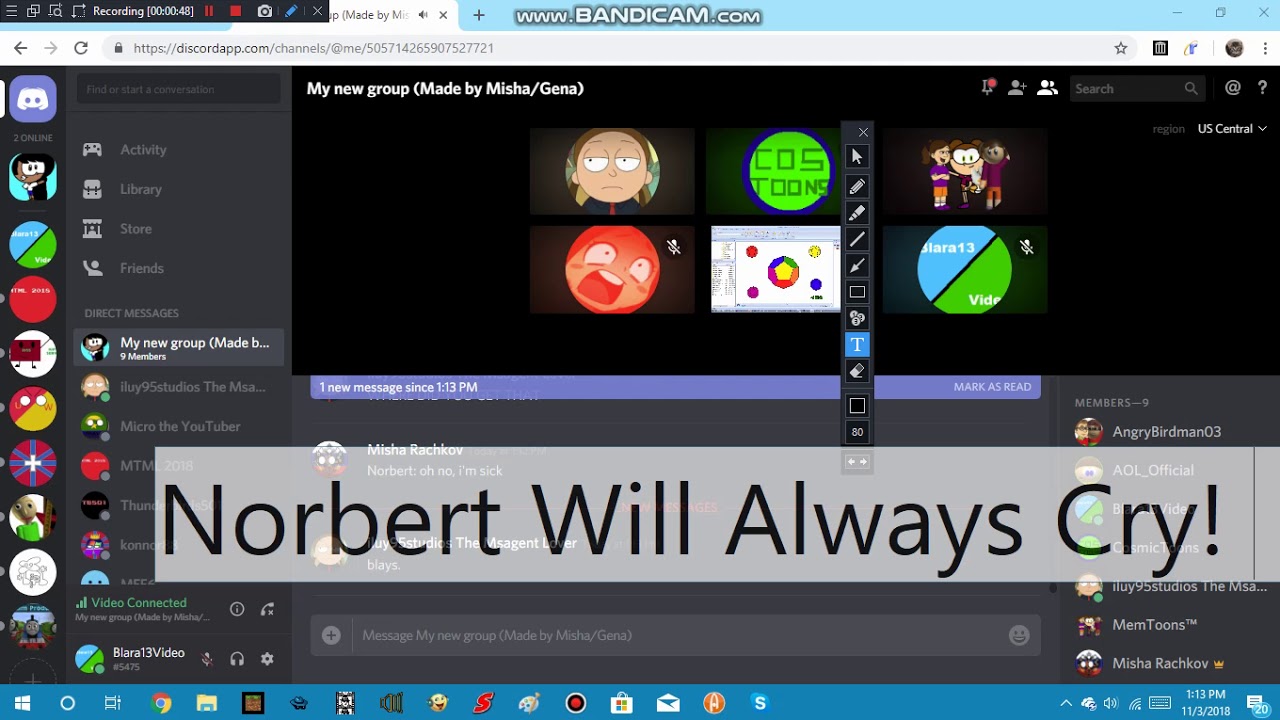Pause the Bandicam recording
Viewport: 1280px width, 720px height.
209,11
